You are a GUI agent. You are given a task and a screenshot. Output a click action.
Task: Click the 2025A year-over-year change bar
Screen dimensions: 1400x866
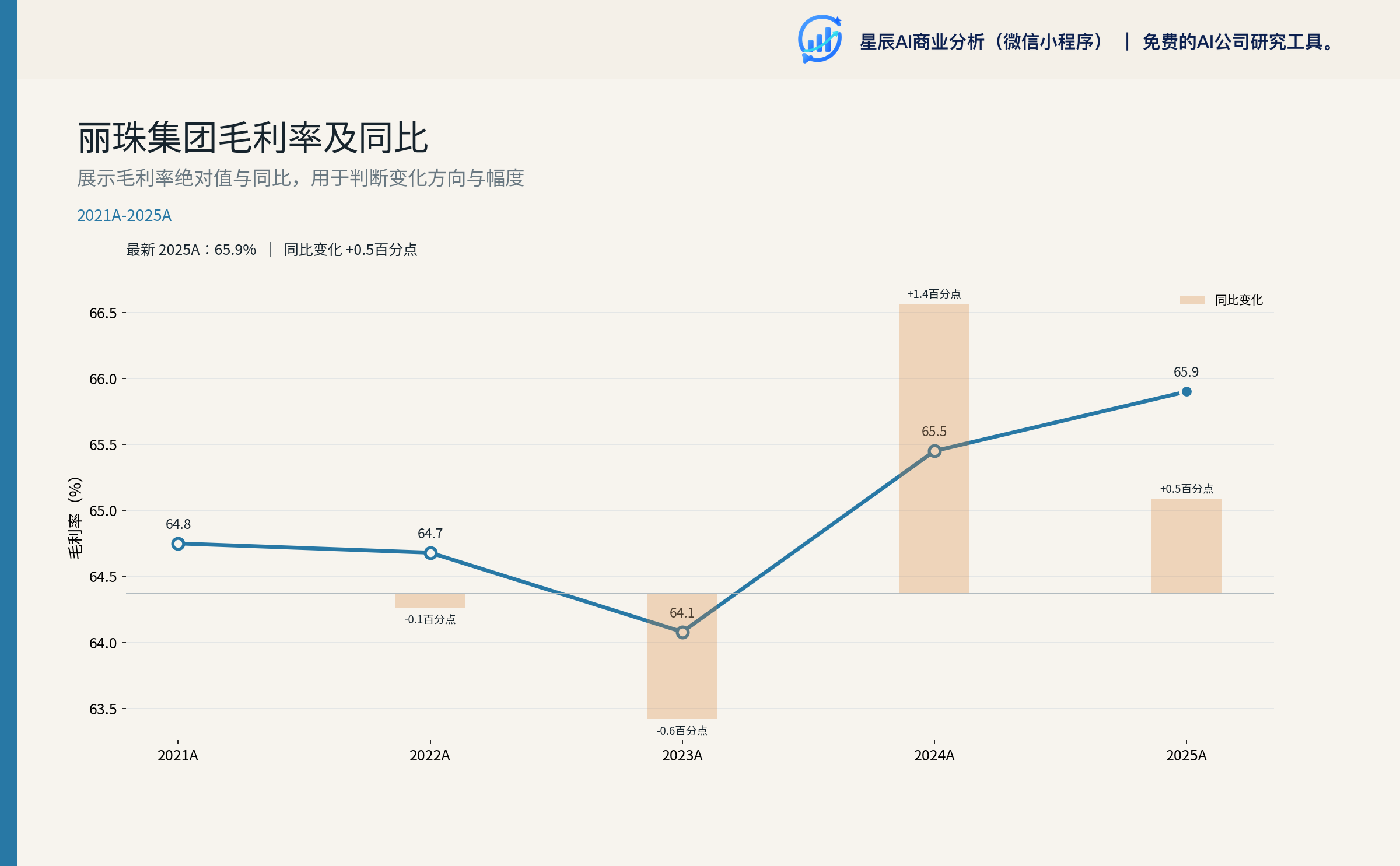click(x=1186, y=546)
